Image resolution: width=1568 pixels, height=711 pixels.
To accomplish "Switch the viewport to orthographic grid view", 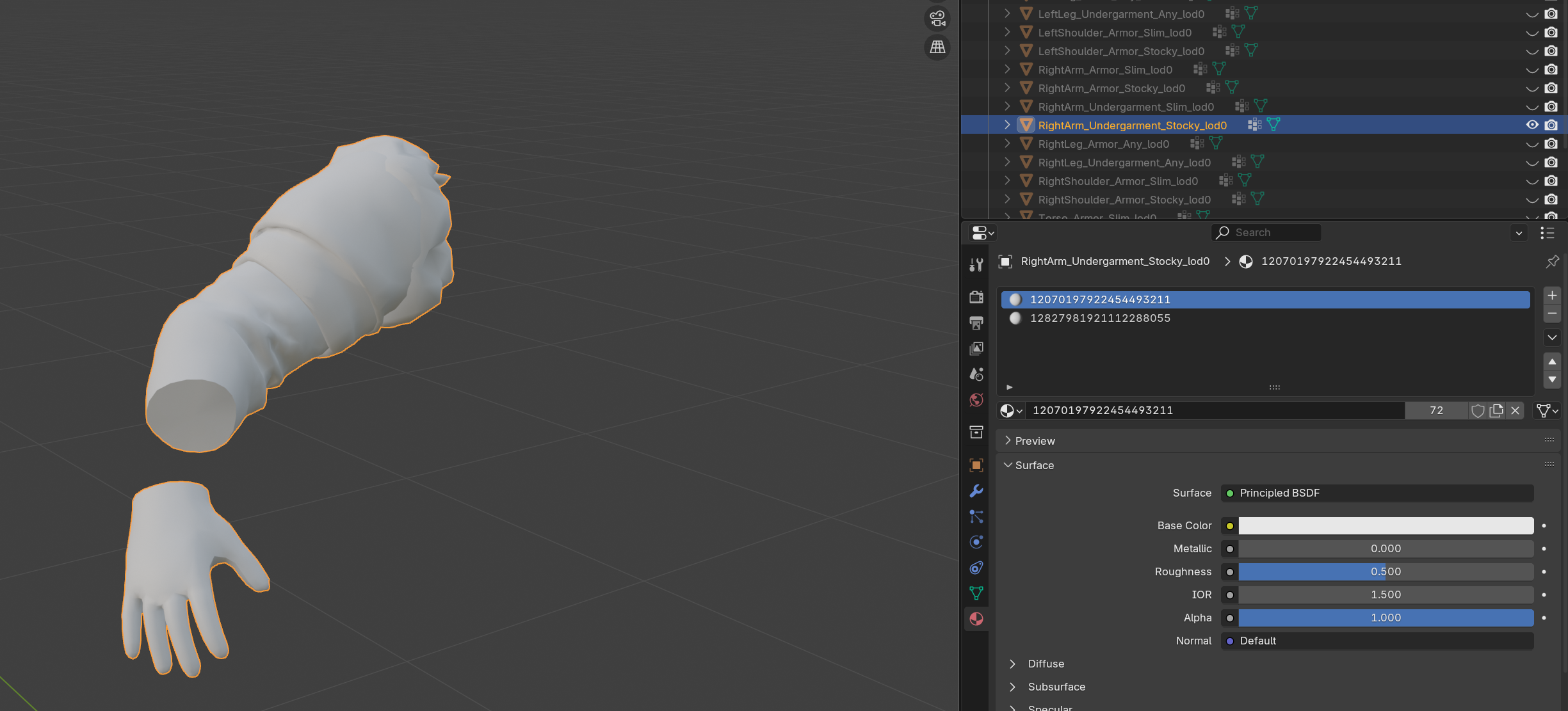I will tap(937, 47).
